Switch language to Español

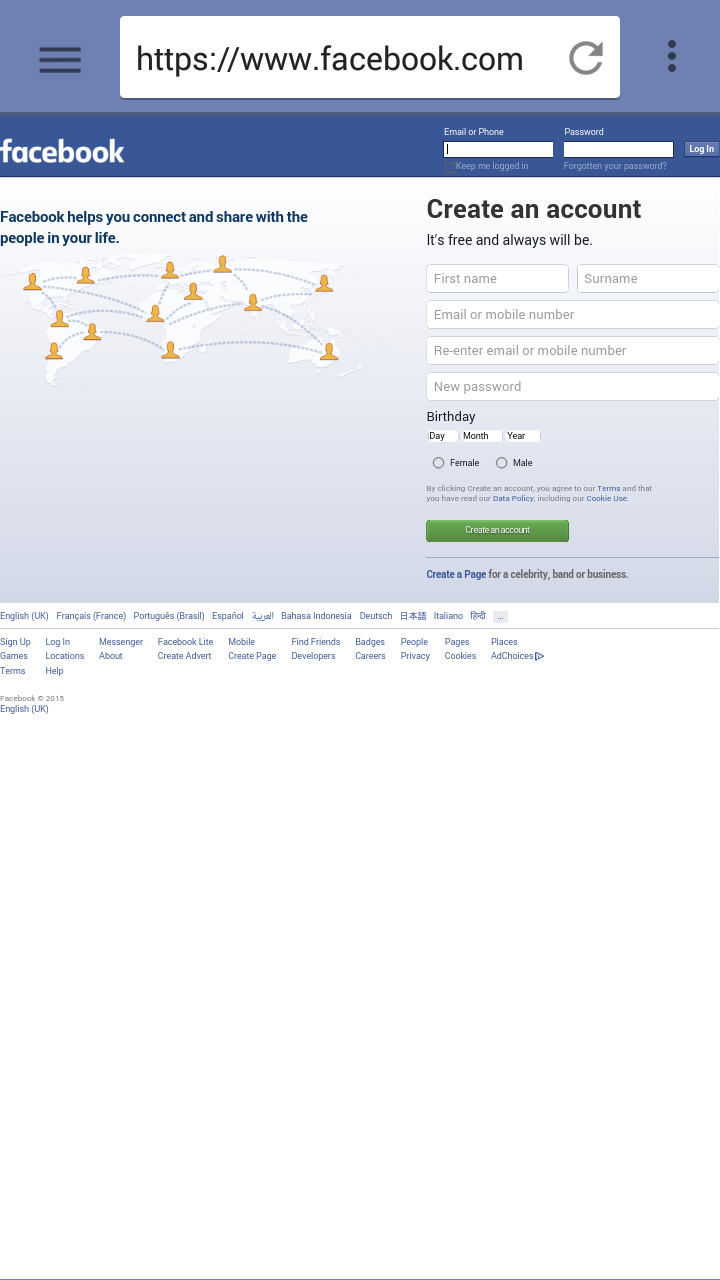click(x=228, y=616)
